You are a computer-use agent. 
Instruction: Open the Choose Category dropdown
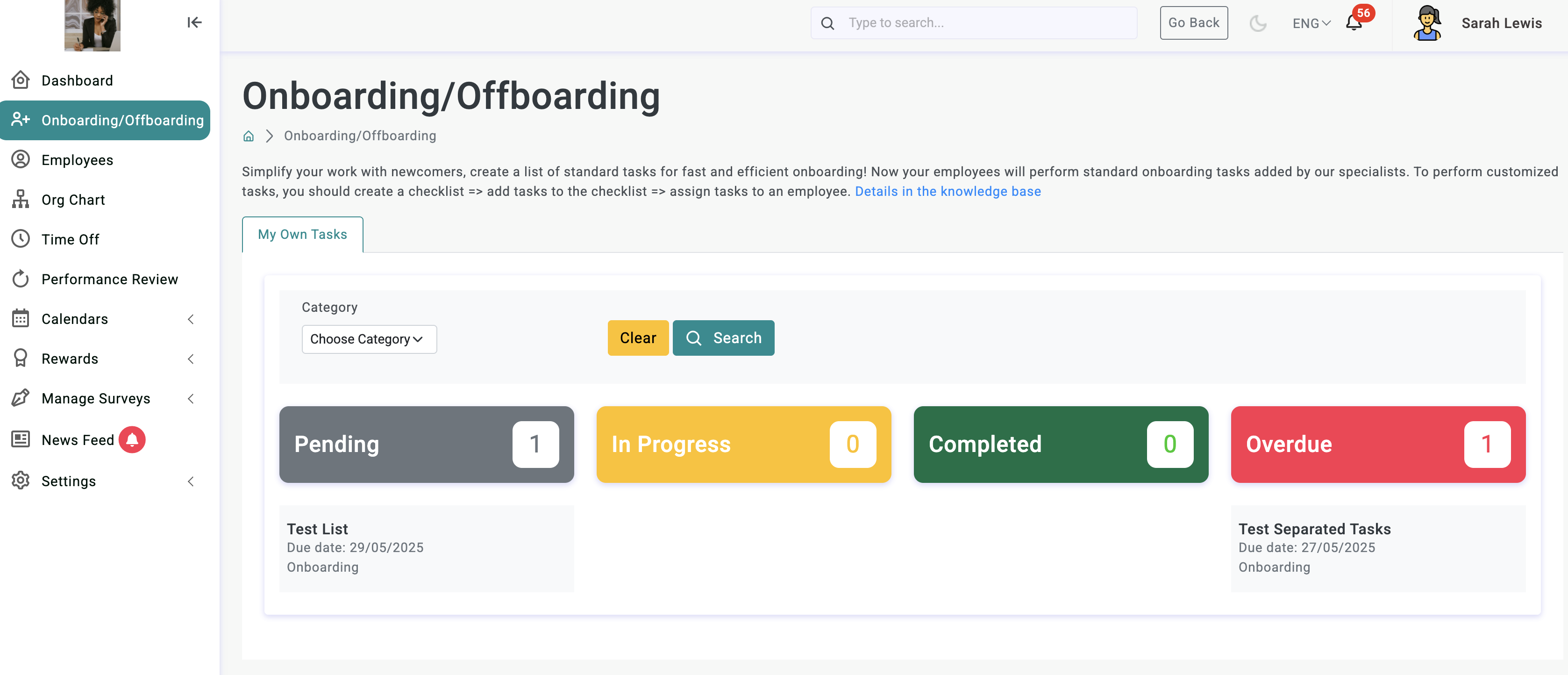click(369, 339)
